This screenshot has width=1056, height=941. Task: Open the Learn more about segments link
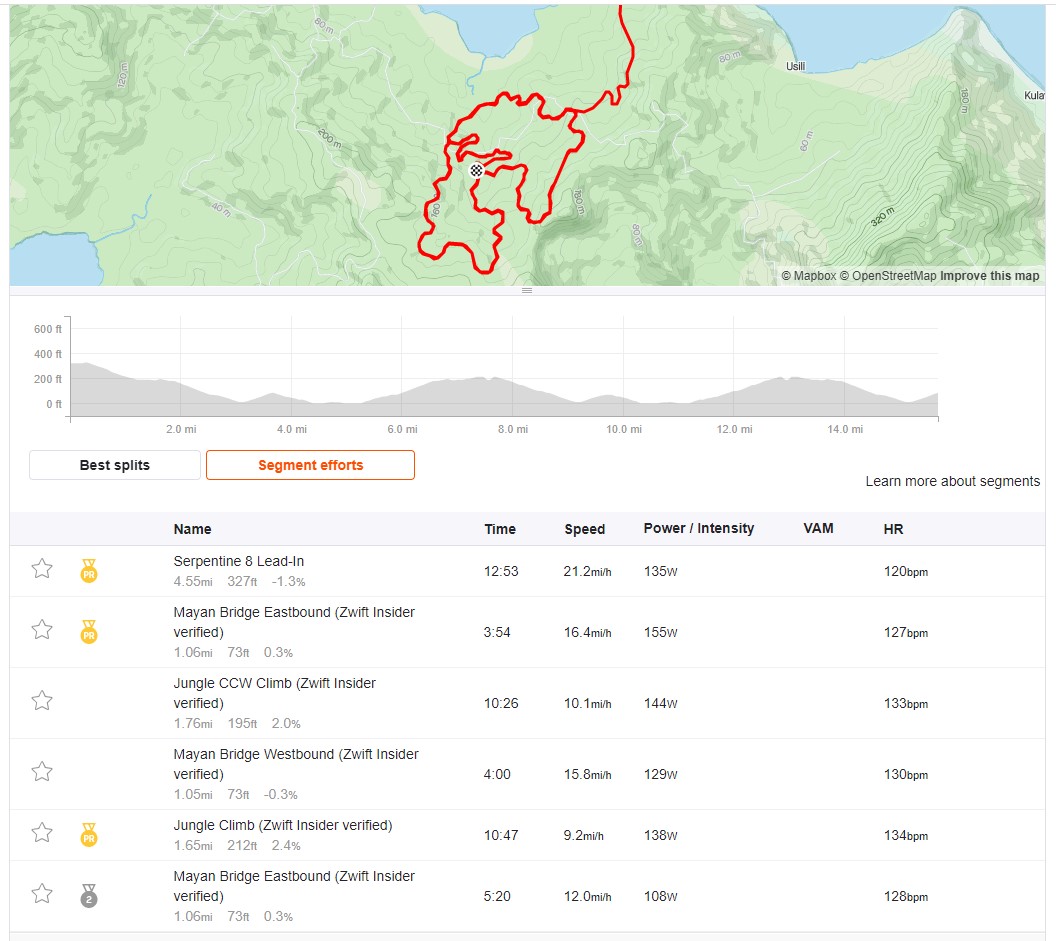952,481
